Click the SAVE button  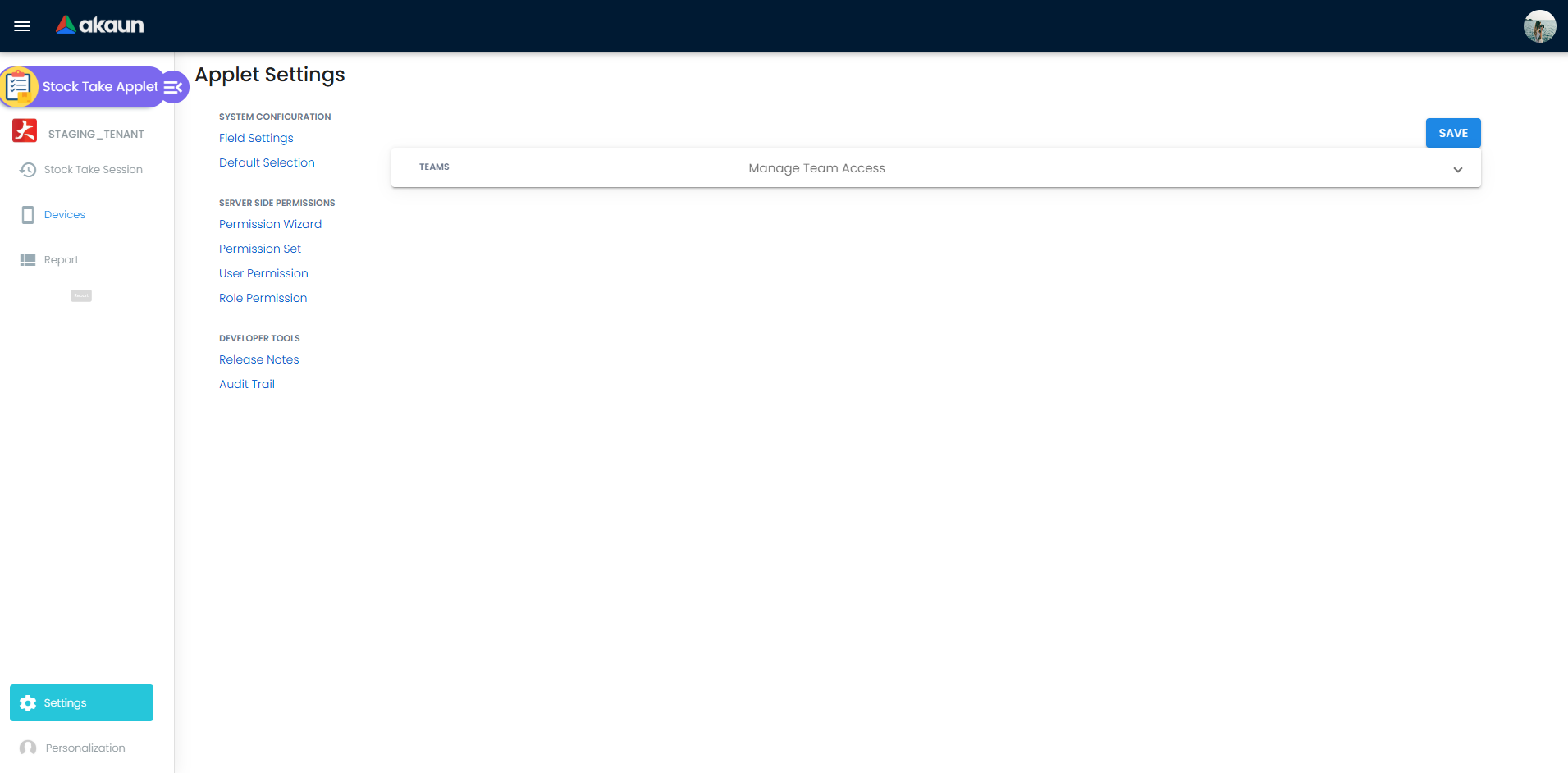pos(1452,132)
